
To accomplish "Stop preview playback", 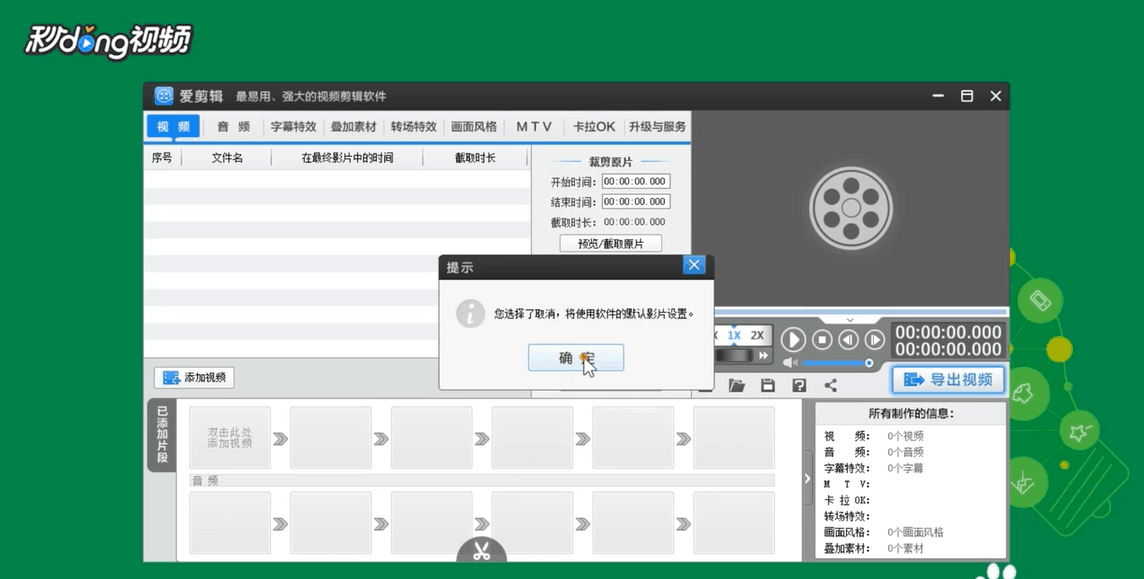I will [x=822, y=340].
